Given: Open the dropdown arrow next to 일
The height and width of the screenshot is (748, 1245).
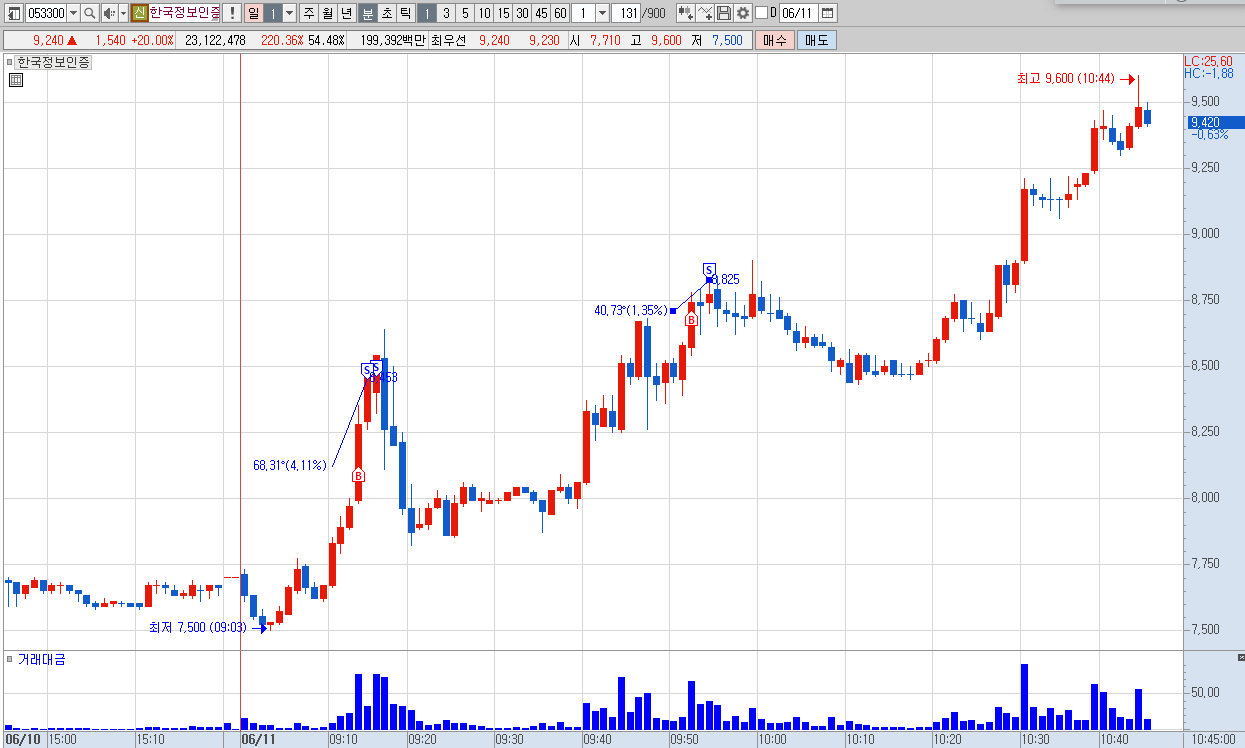Looking at the screenshot, I should [x=289, y=13].
